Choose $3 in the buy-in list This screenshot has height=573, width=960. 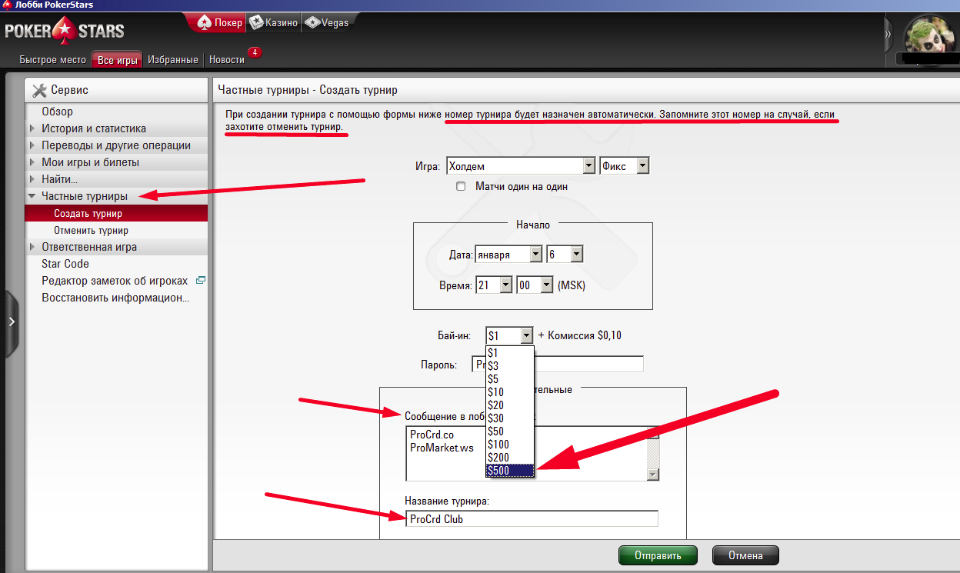click(509, 366)
